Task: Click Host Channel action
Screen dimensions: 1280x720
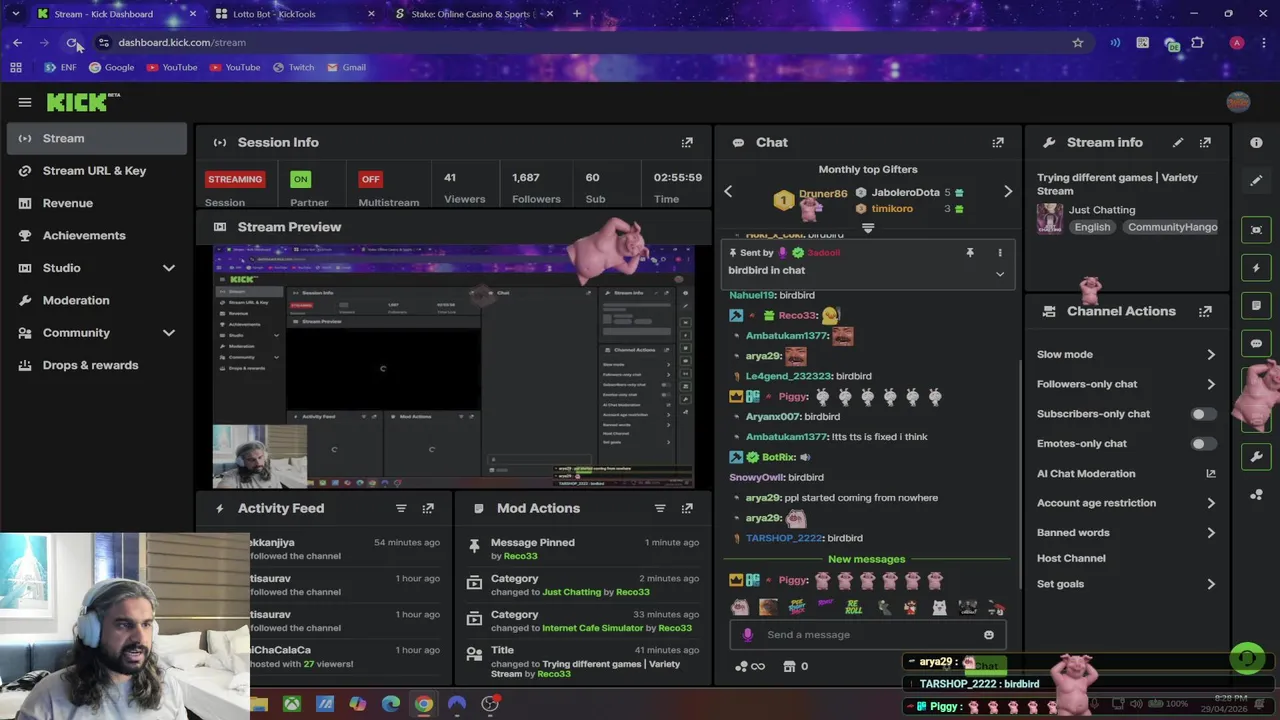Action: [1071, 558]
